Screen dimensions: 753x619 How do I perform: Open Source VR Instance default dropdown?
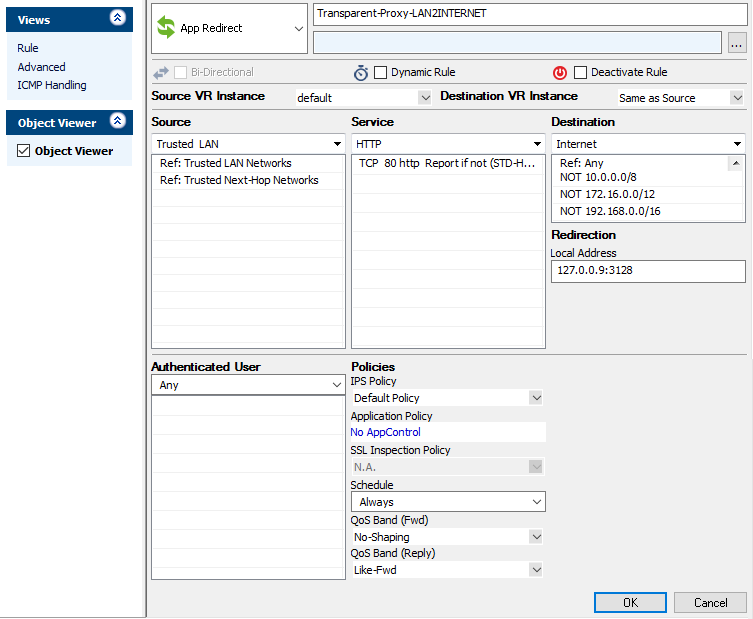point(425,98)
